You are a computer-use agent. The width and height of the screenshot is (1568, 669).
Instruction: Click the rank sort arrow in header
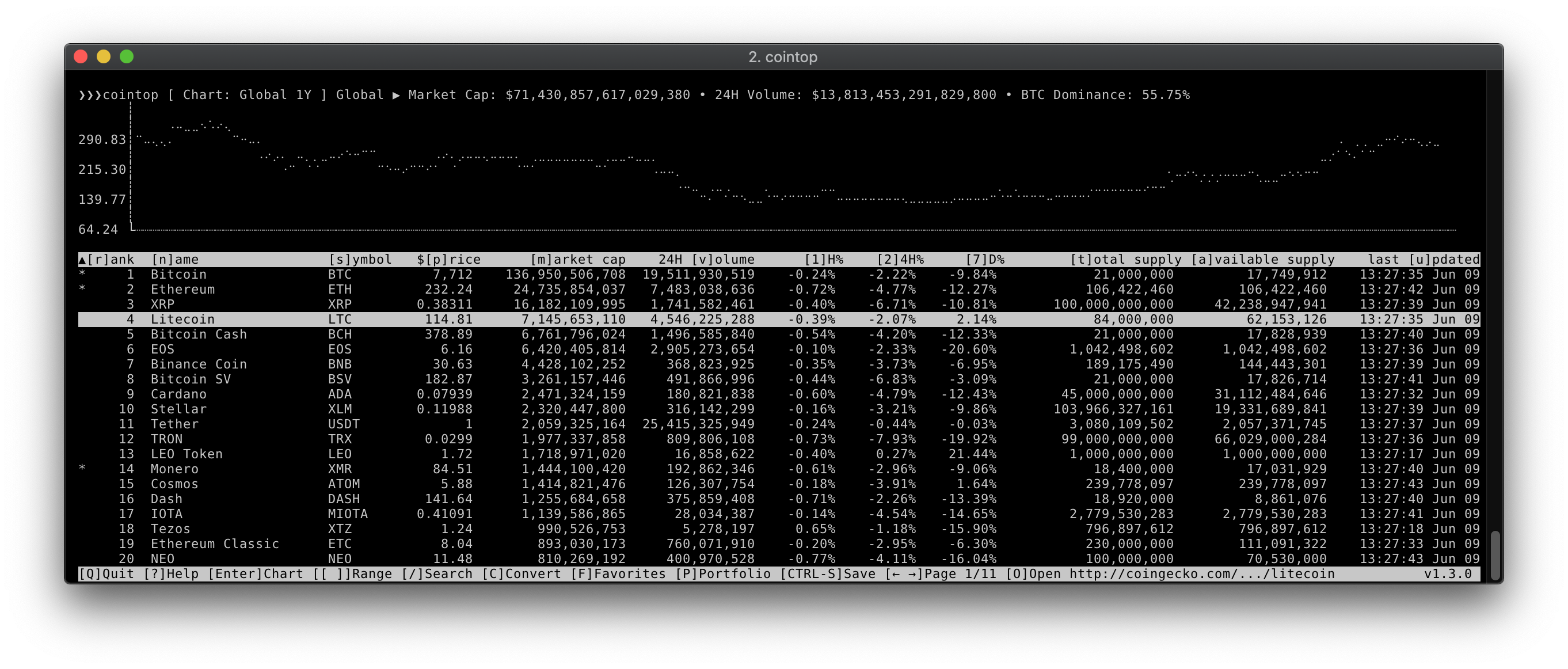tap(82, 260)
